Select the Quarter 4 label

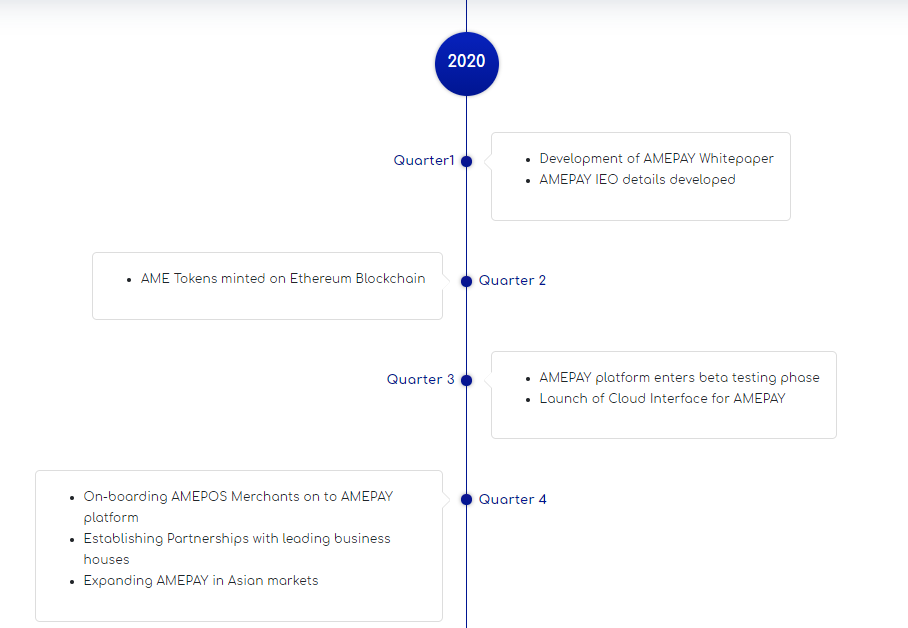(x=512, y=499)
